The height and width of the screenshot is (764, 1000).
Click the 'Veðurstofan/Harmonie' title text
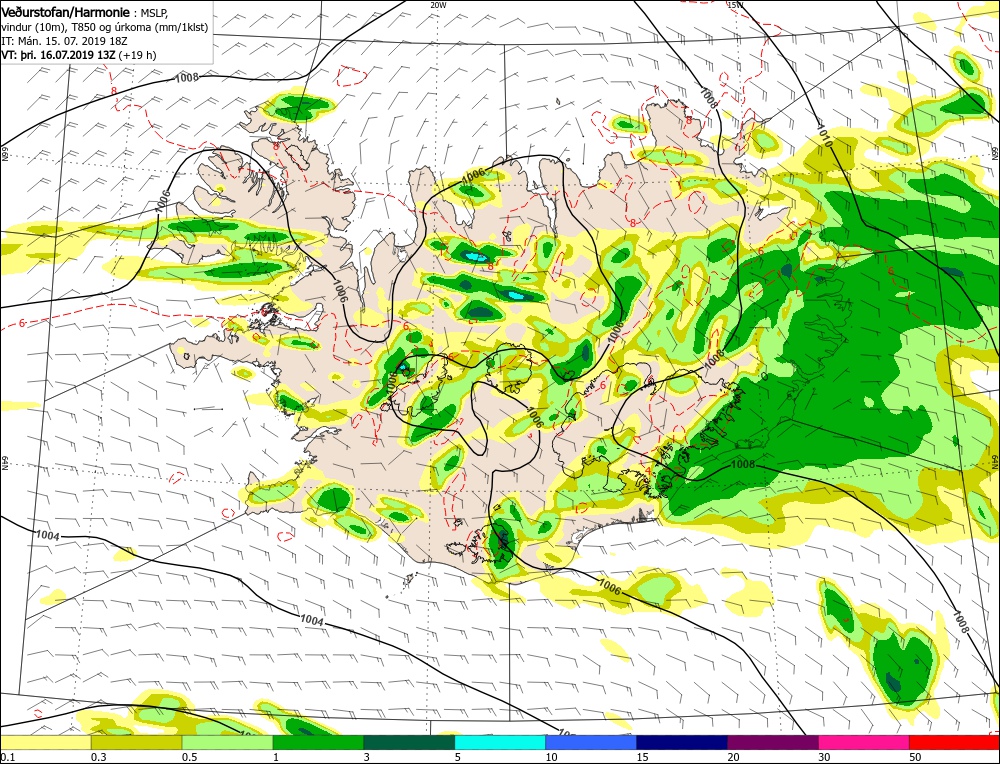pyautogui.click(x=66, y=13)
